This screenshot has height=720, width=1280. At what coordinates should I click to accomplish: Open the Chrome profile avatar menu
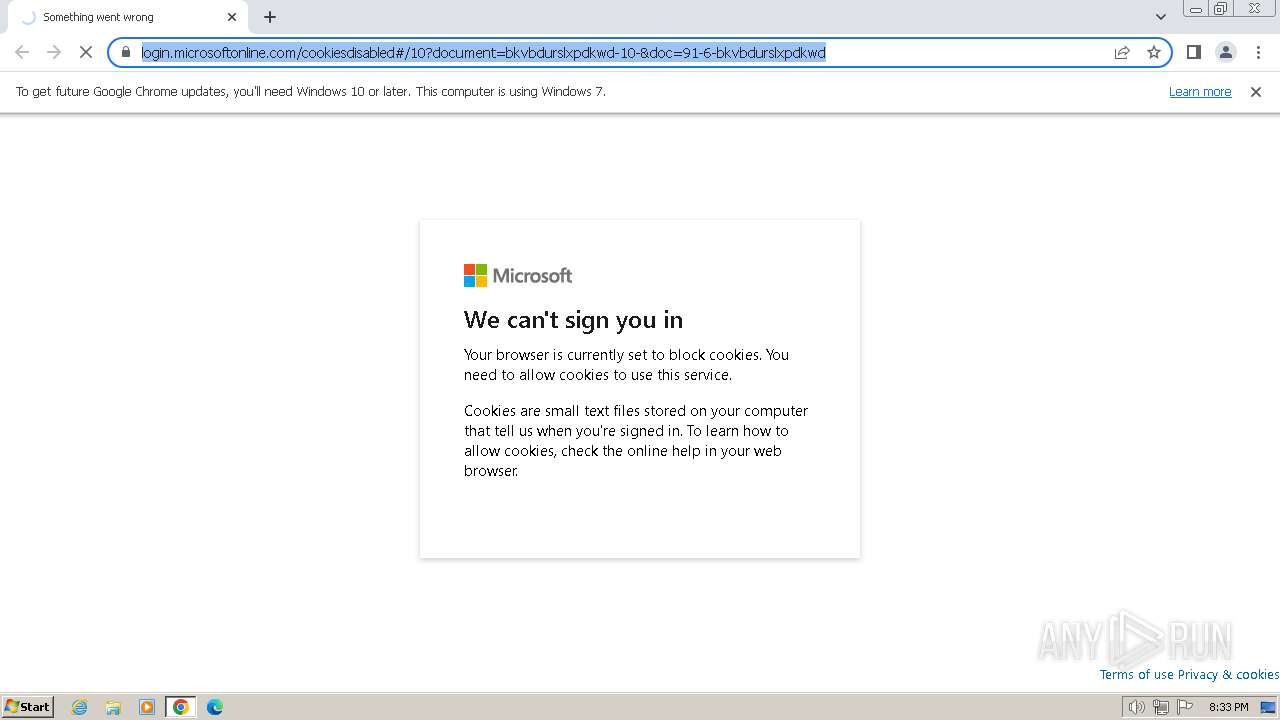tap(1226, 52)
